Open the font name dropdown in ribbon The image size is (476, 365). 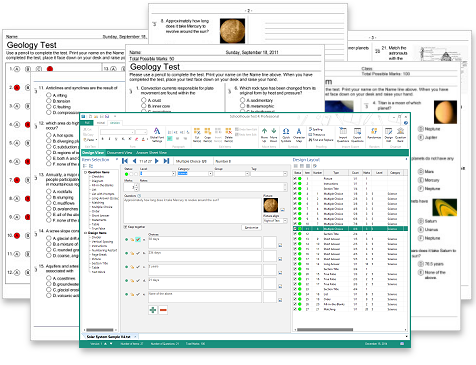coord(132,132)
